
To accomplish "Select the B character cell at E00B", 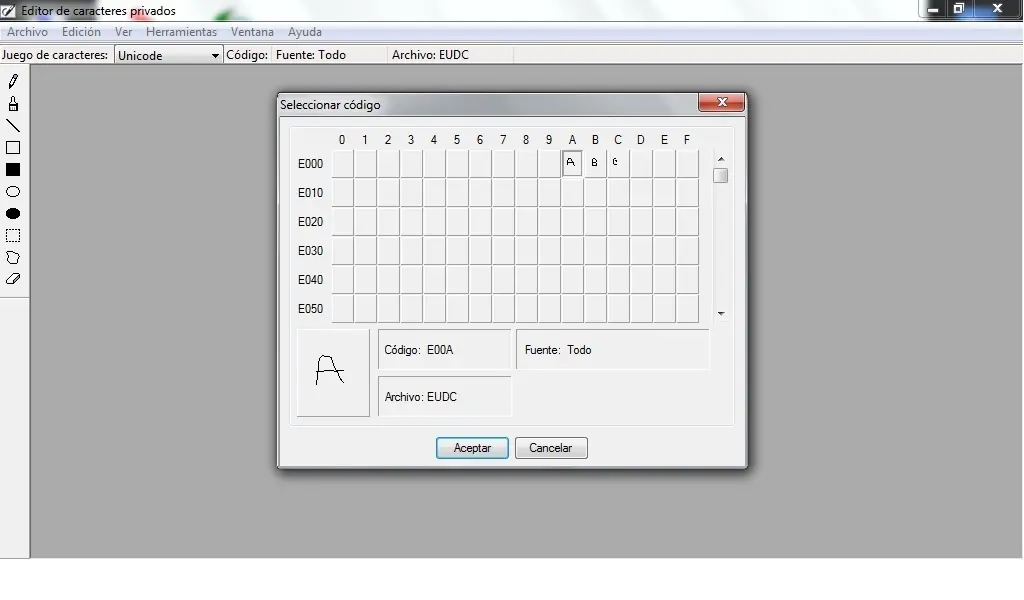I will click(595, 163).
